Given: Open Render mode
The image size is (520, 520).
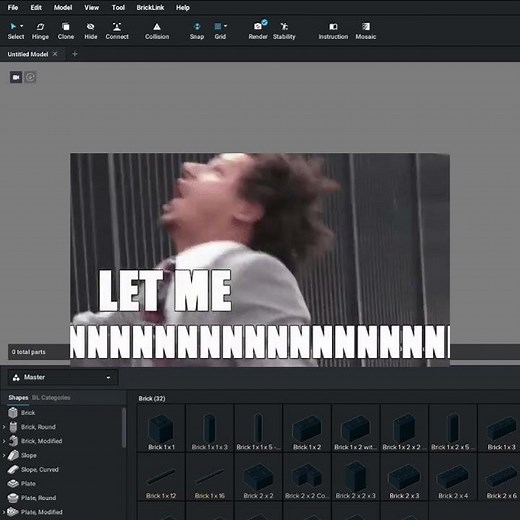Looking at the screenshot, I should point(258,31).
